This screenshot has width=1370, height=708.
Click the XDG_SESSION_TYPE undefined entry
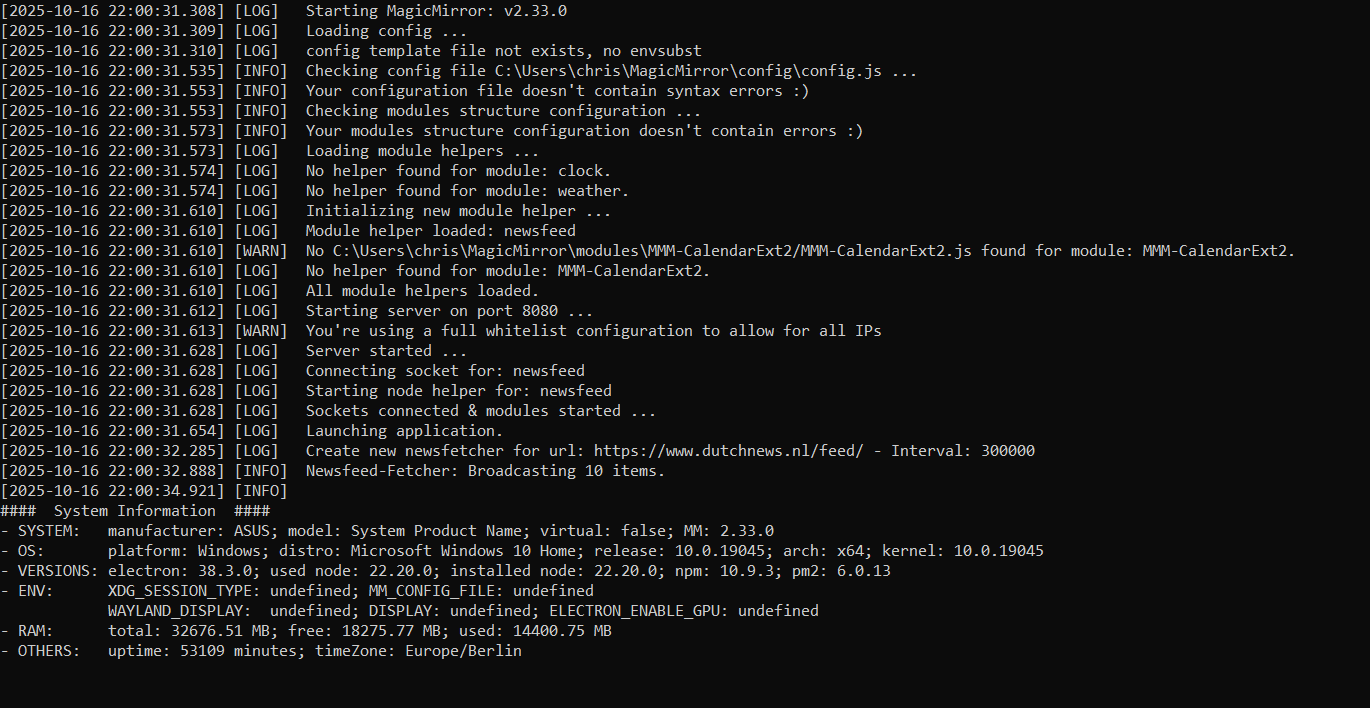pos(229,591)
